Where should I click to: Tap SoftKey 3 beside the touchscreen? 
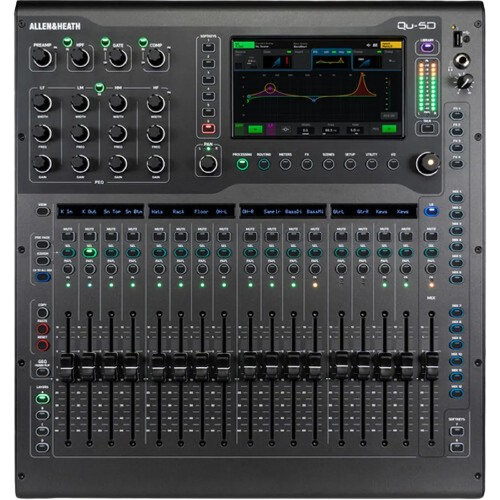click(208, 80)
